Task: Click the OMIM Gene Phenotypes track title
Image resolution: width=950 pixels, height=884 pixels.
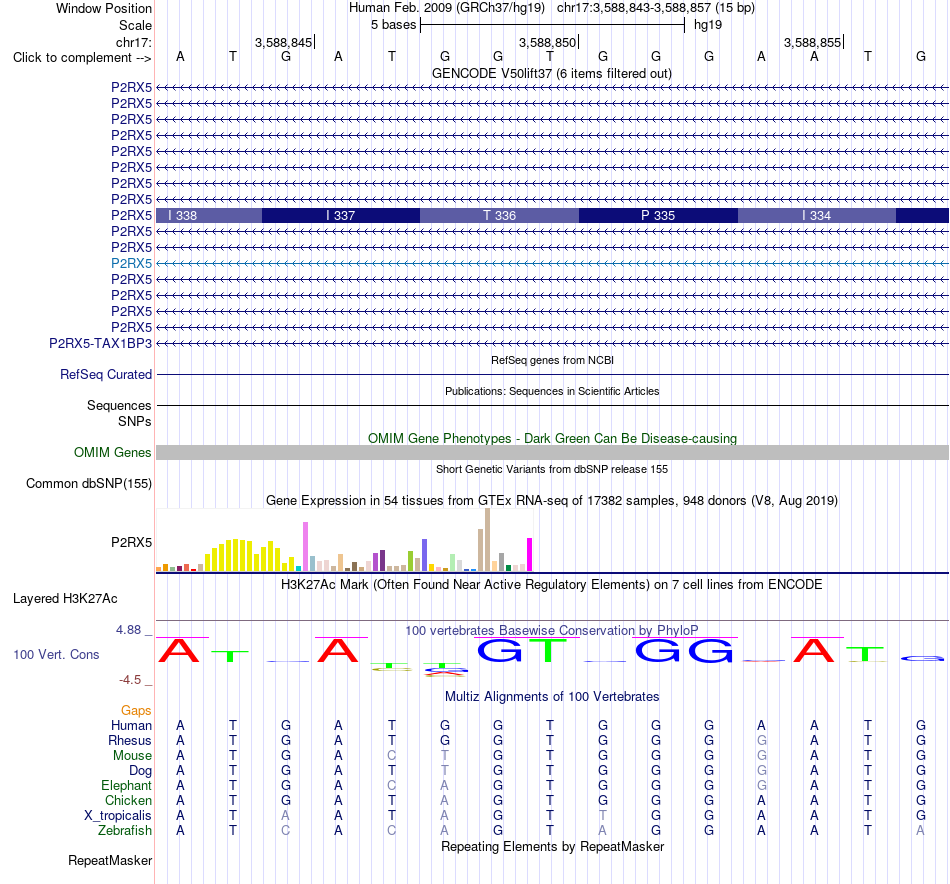Action: [x=553, y=438]
